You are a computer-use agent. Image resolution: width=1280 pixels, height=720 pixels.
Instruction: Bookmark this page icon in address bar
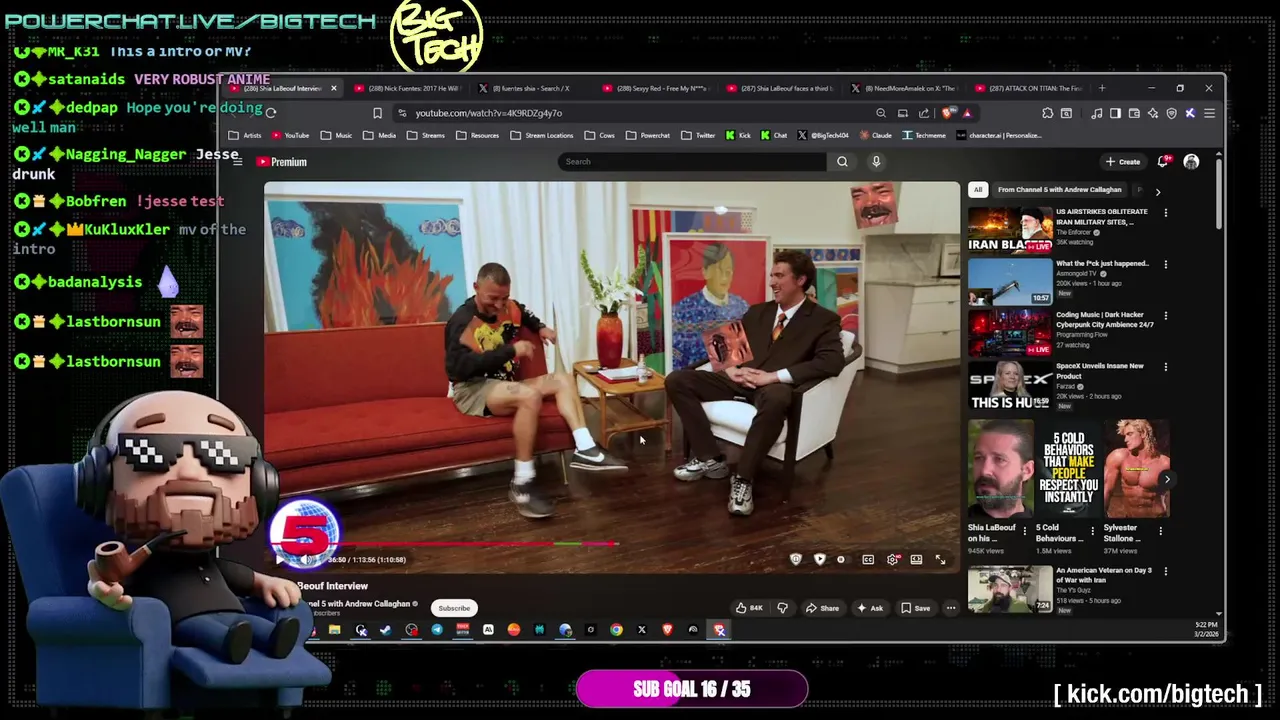click(x=377, y=113)
